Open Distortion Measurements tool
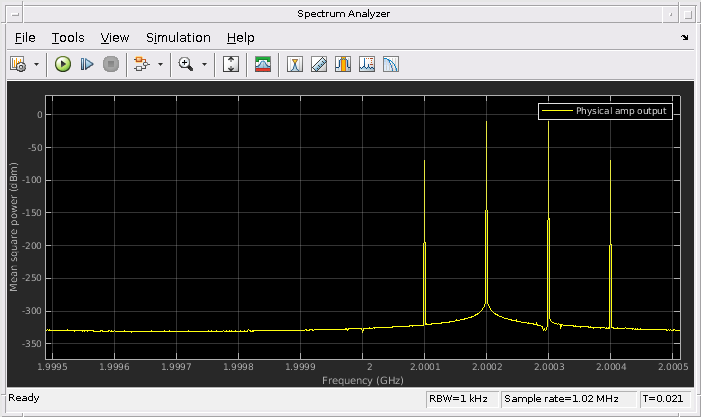The height and width of the screenshot is (417, 701). (391, 64)
